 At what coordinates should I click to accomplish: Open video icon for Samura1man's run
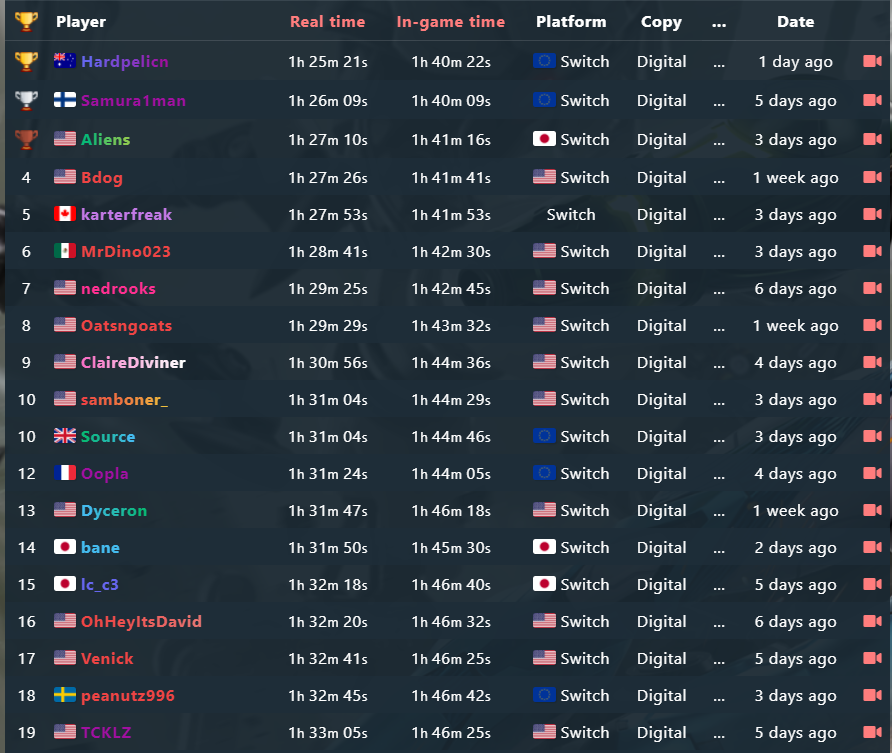point(872,100)
